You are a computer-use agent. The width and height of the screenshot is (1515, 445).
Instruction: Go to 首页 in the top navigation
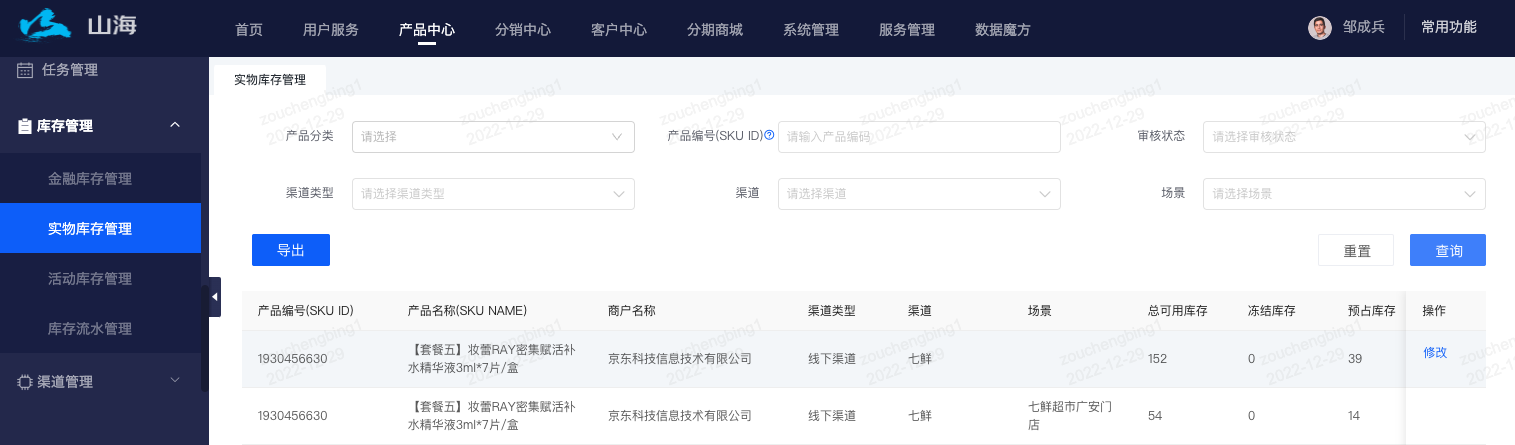coord(249,30)
